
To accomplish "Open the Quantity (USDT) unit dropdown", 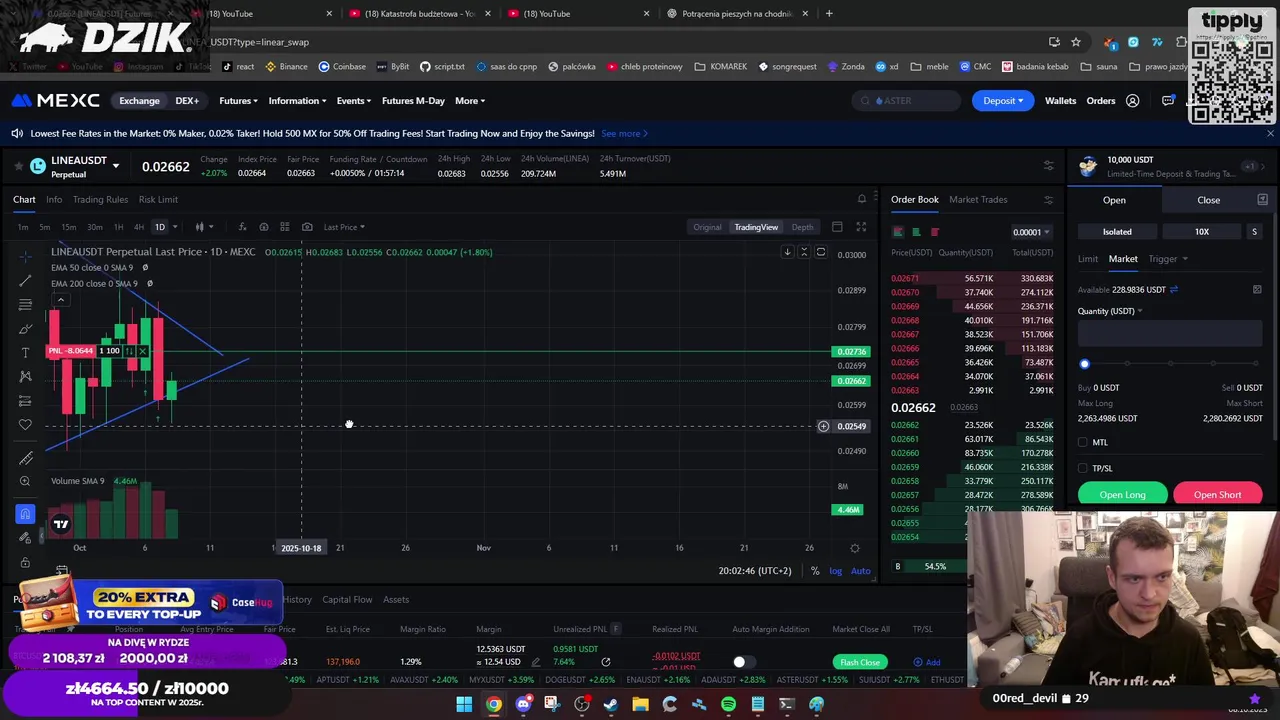I will 1110,311.
